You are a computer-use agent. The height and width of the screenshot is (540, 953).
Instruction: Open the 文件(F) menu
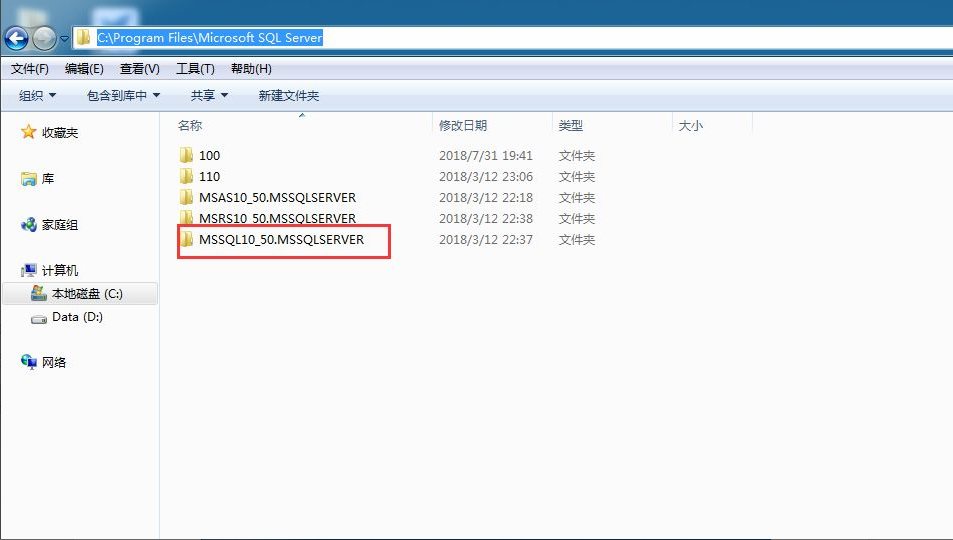click(30, 69)
